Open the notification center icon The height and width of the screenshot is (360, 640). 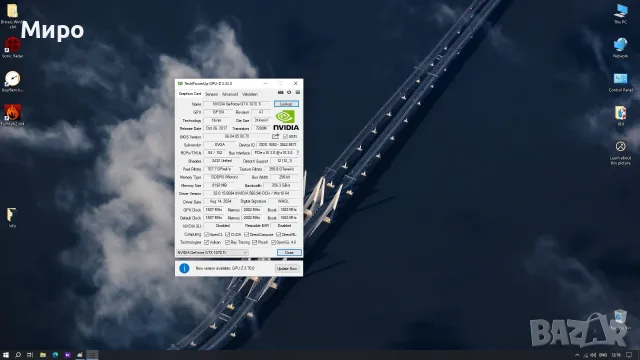click(x=629, y=355)
